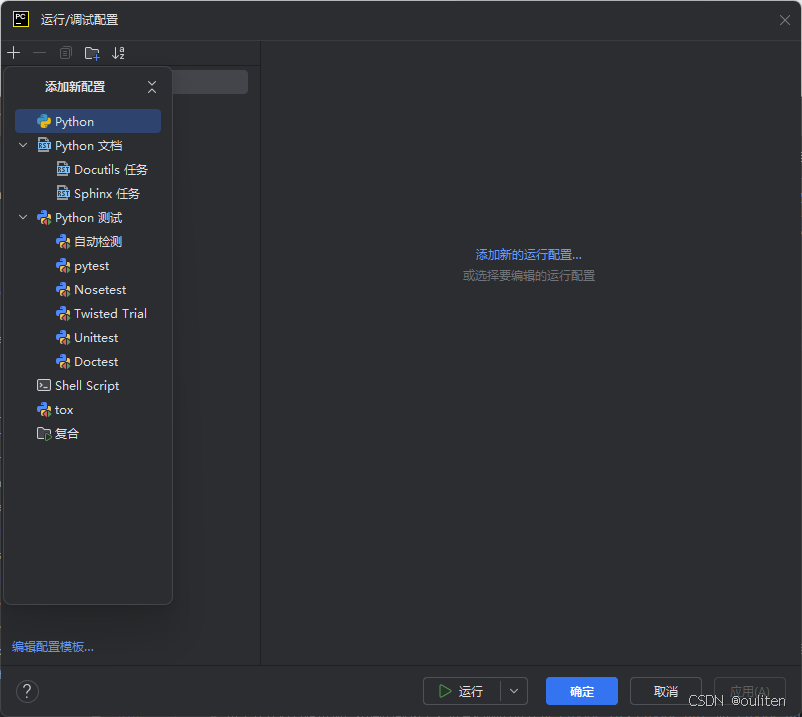Click the 应用 button

[x=749, y=691]
